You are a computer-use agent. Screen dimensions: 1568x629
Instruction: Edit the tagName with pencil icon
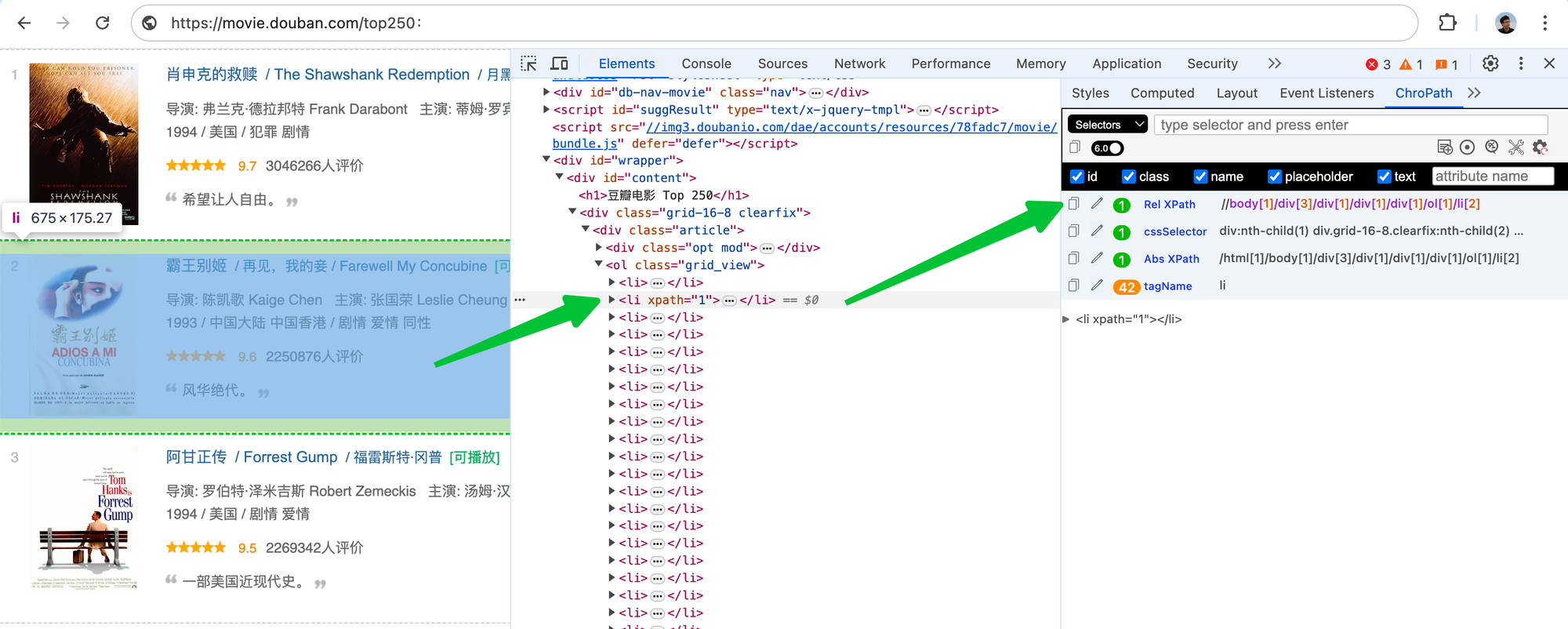tap(1098, 285)
